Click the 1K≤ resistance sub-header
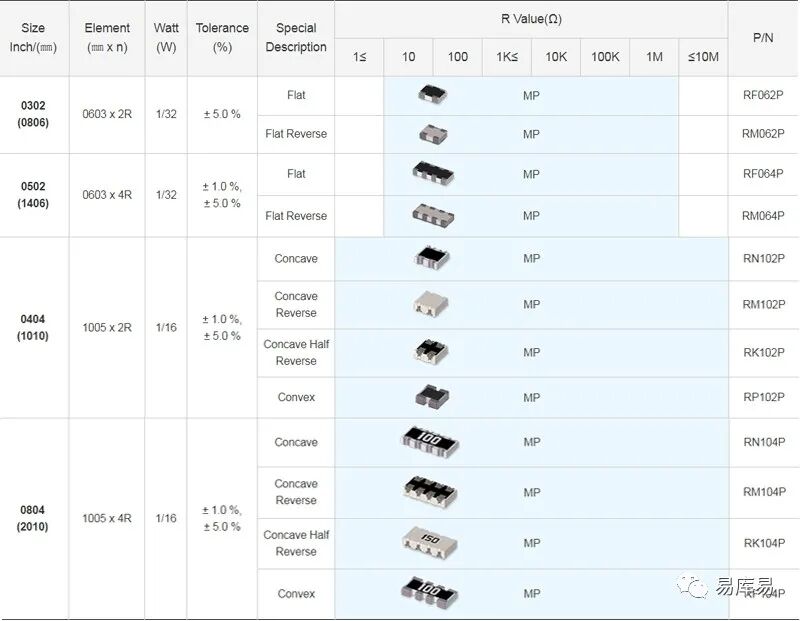 507,57
